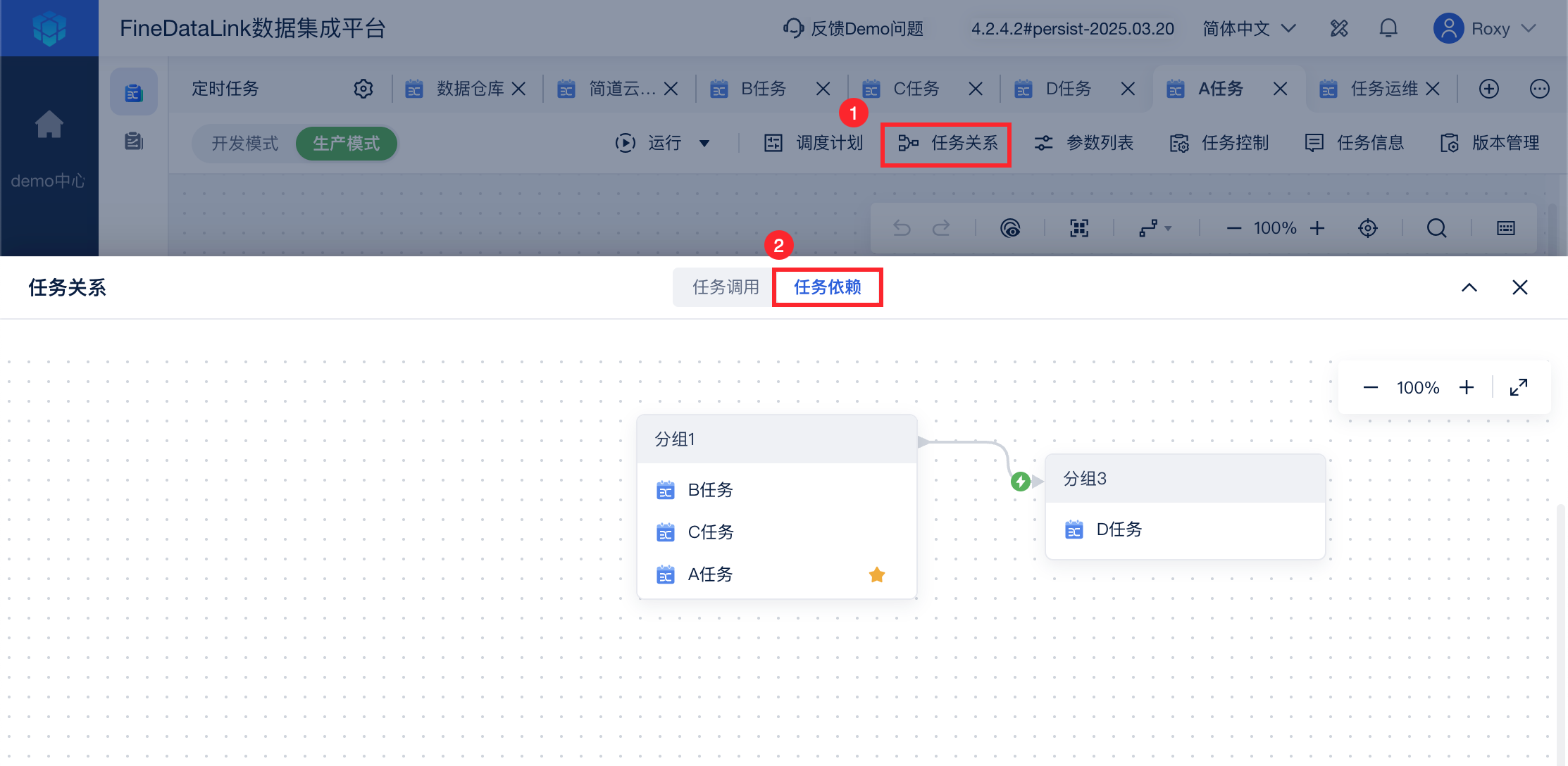Collapse the 任务关系 panel with chevron
This screenshot has height=766, width=1568.
click(1469, 287)
